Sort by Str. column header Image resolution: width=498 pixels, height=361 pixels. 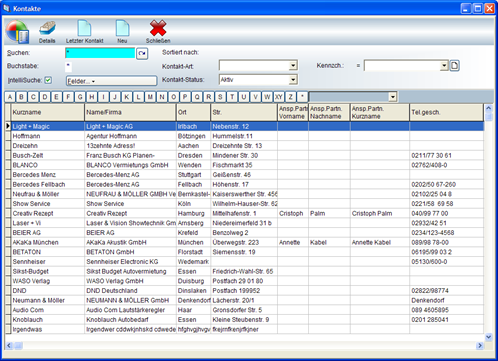[x=244, y=112]
